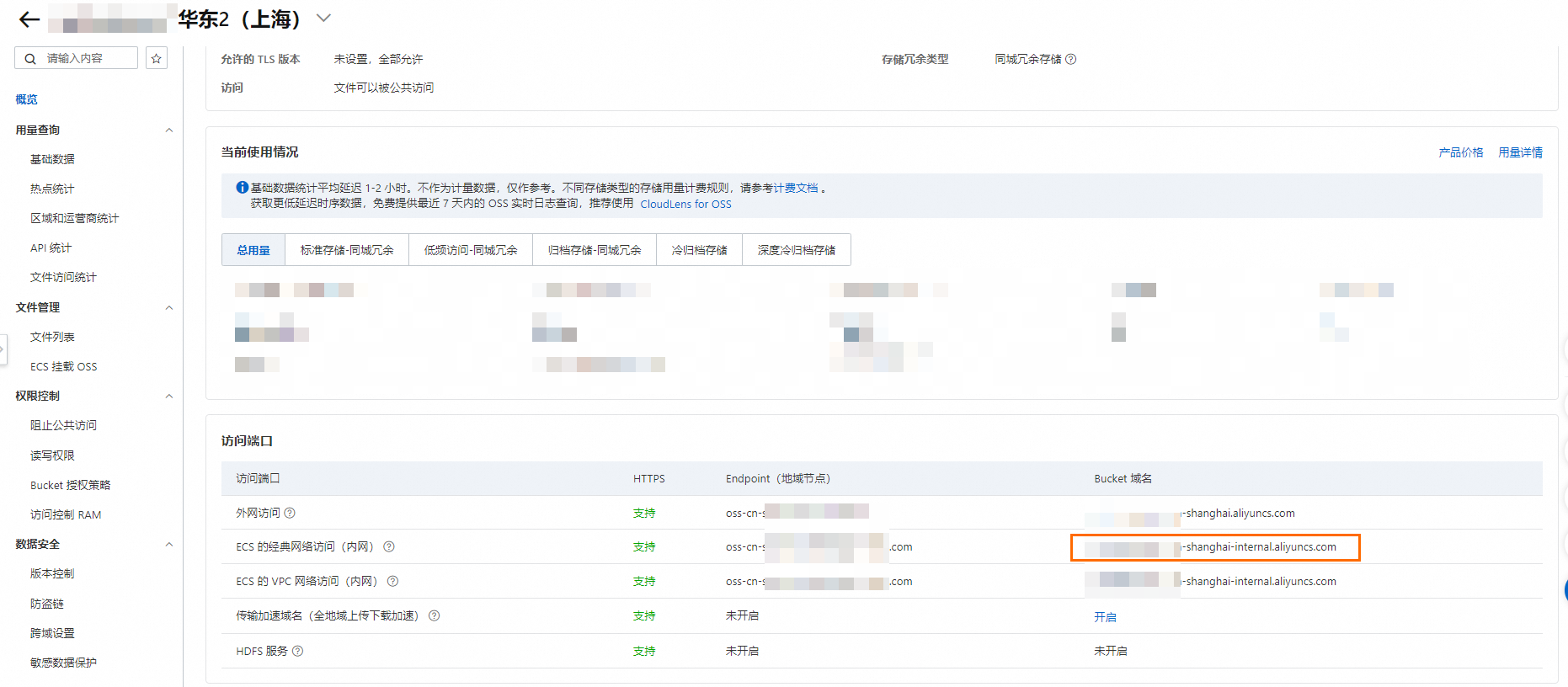This screenshot has height=687, width=1568.
Task: Open 跨域设置 in the sidebar
Action: point(52,633)
